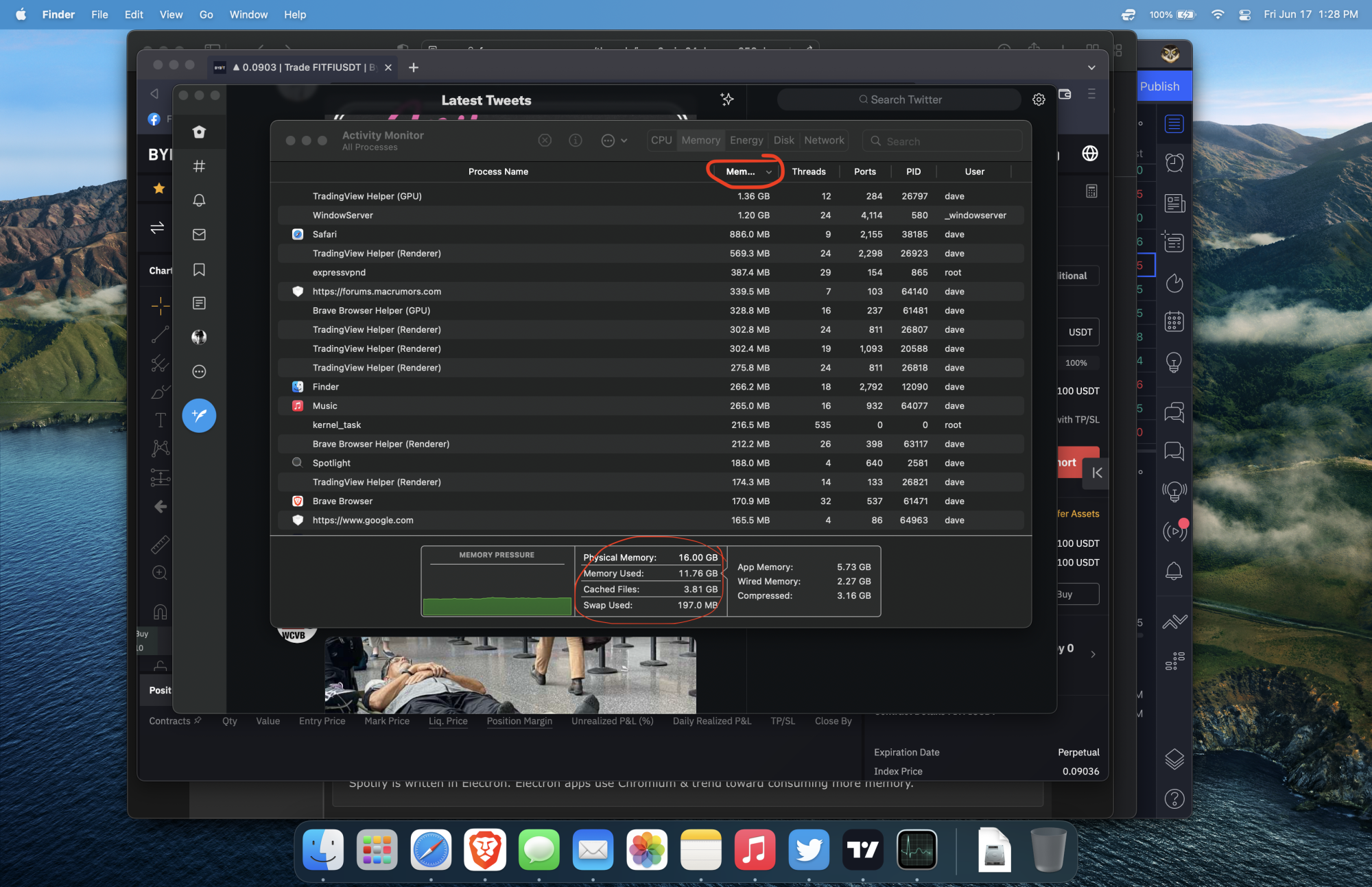Open TradingView app in the dock
Screen dimensions: 1372x887
point(862,850)
